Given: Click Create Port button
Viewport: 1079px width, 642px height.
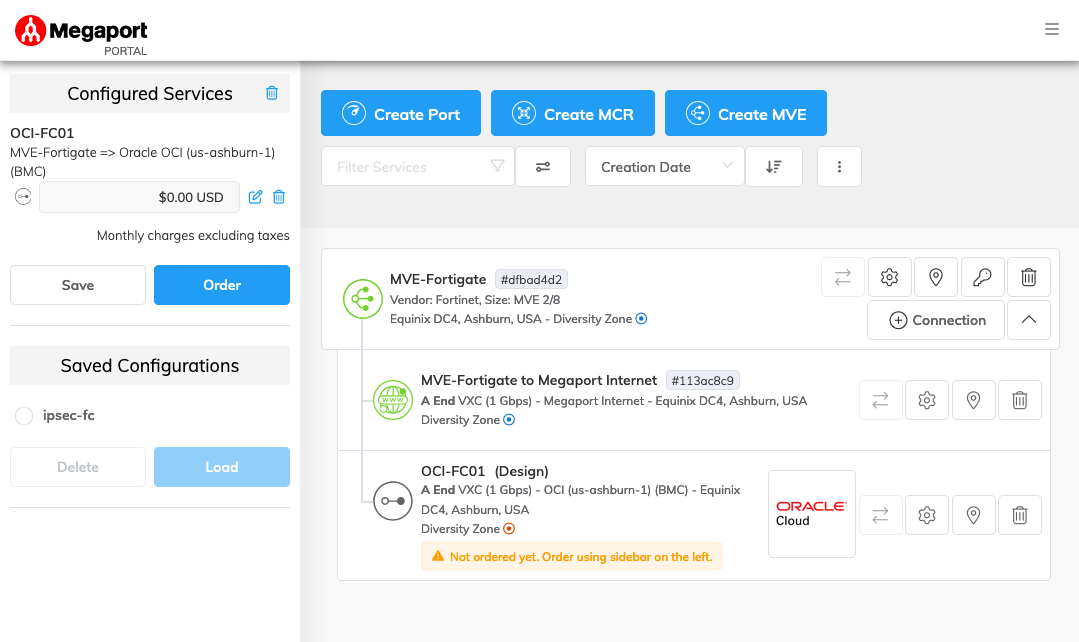Looking at the screenshot, I should pyautogui.click(x=400, y=113).
